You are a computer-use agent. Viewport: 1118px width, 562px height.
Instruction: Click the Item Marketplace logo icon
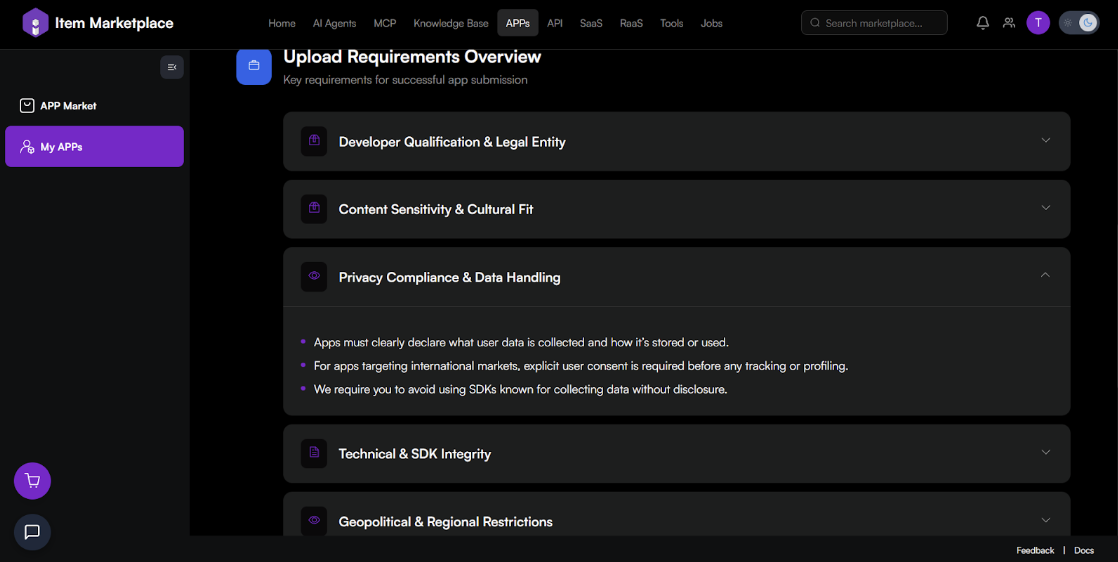35,23
